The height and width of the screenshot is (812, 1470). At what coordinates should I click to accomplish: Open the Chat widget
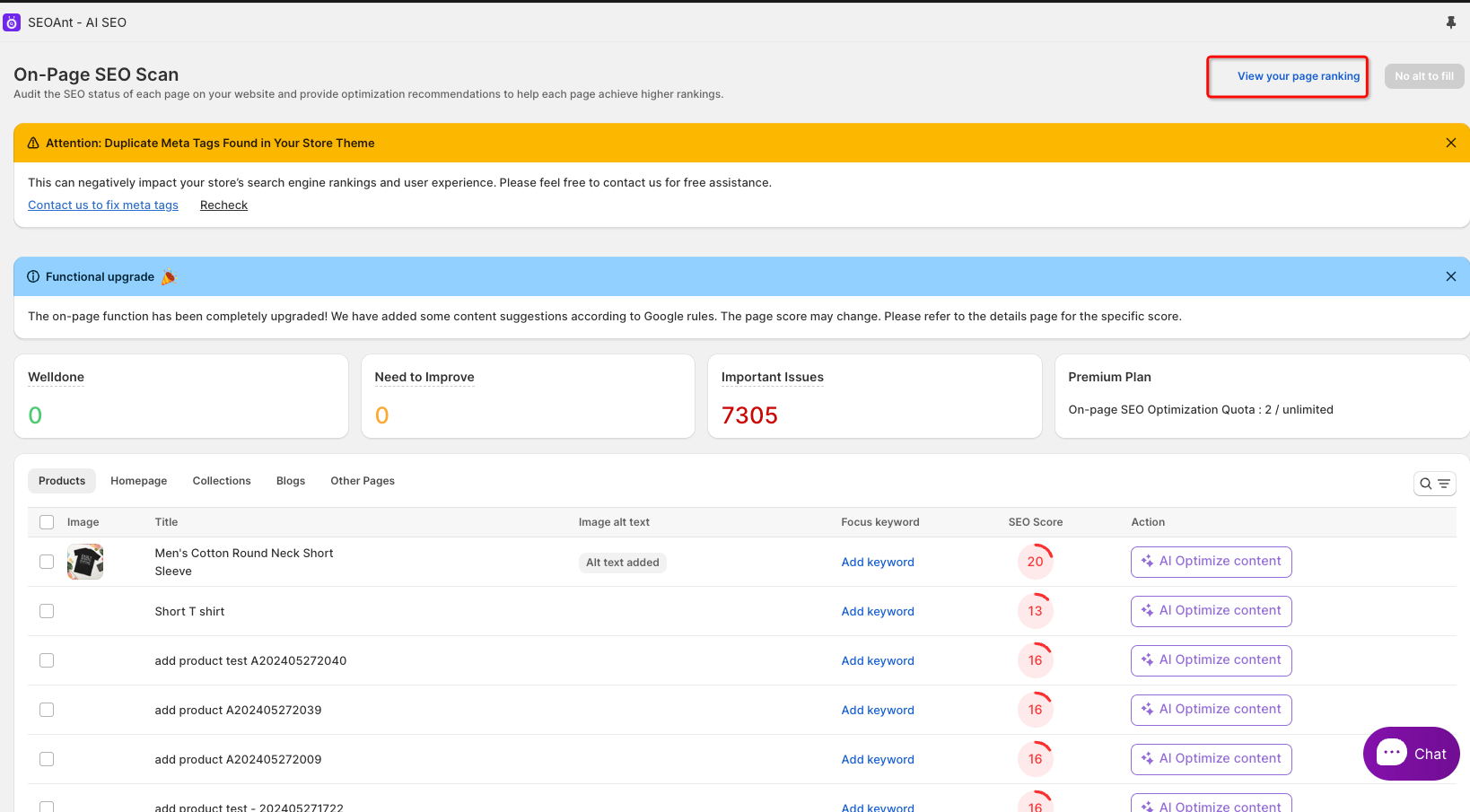click(1411, 754)
